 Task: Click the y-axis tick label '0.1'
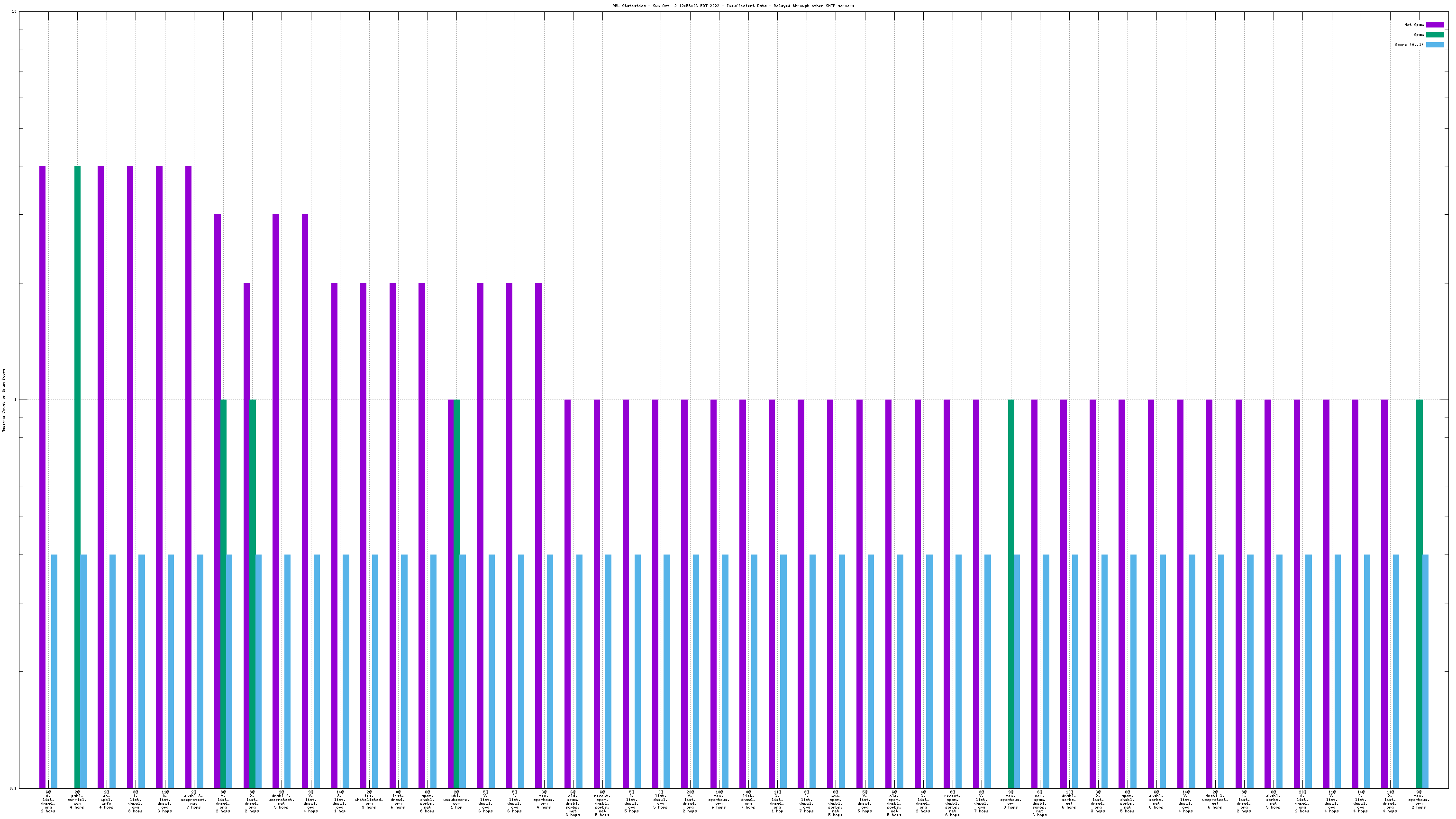pyautogui.click(x=14, y=788)
